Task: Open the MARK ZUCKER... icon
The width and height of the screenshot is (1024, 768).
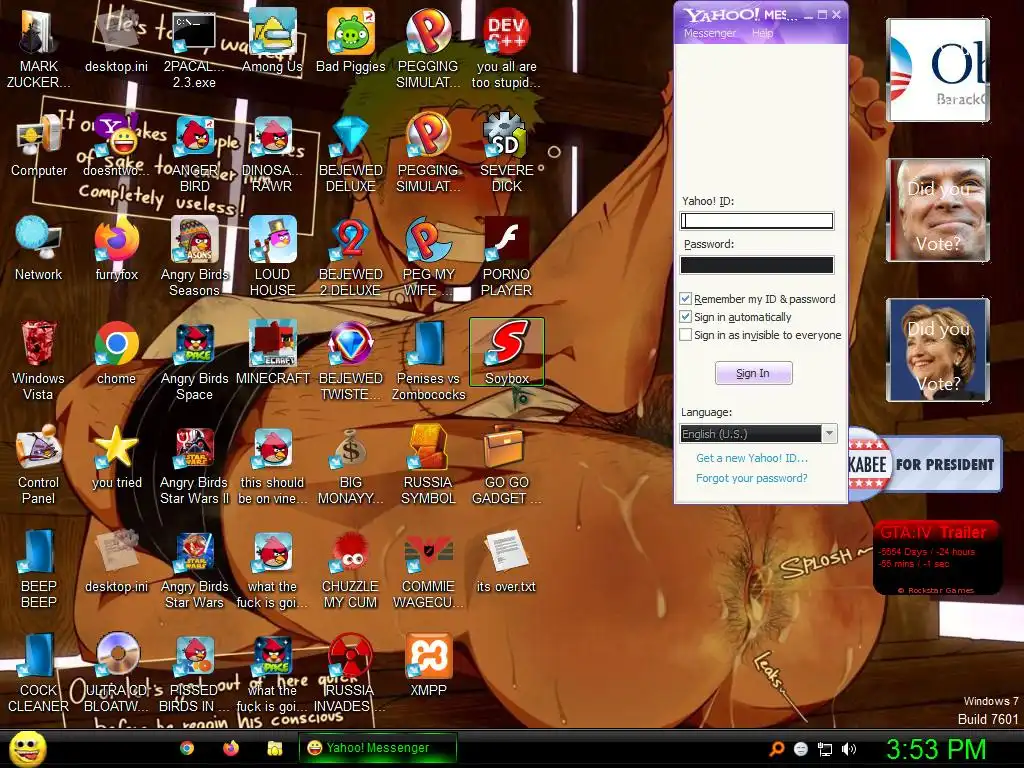Action: pyautogui.click(x=39, y=48)
